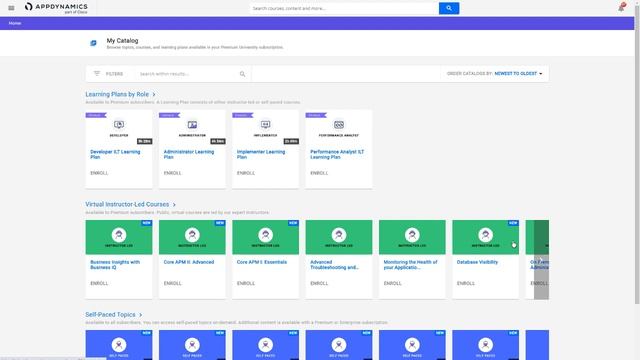The height and width of the screenshot is (360, 640).
Task: Open the sixth self-paced topic card
Action: (x=485, y=345)
